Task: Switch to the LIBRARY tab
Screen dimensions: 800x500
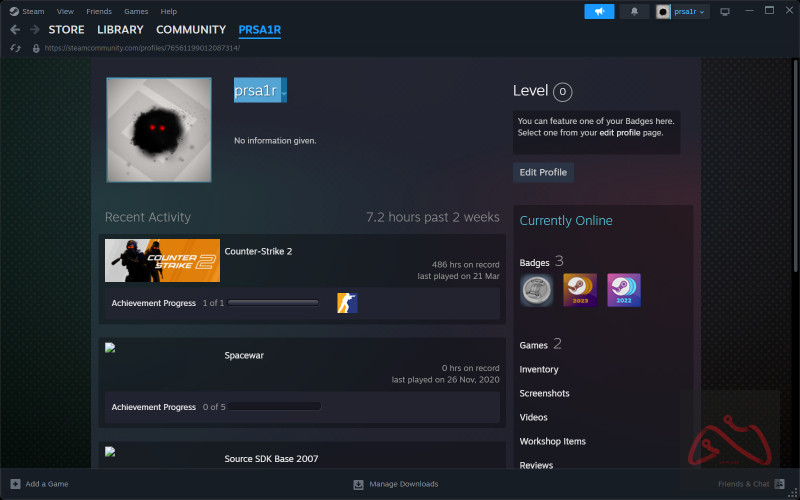Action: (x=120, y=30)
